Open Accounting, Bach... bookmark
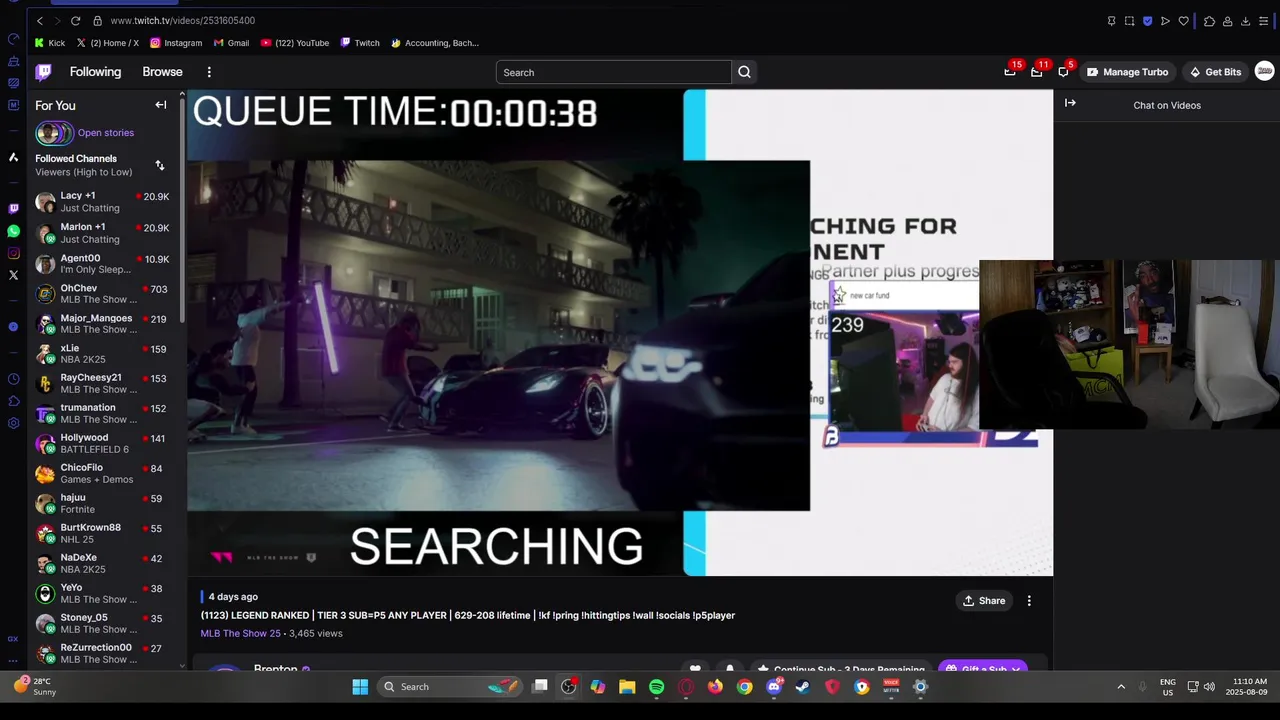 coord(435,43)
